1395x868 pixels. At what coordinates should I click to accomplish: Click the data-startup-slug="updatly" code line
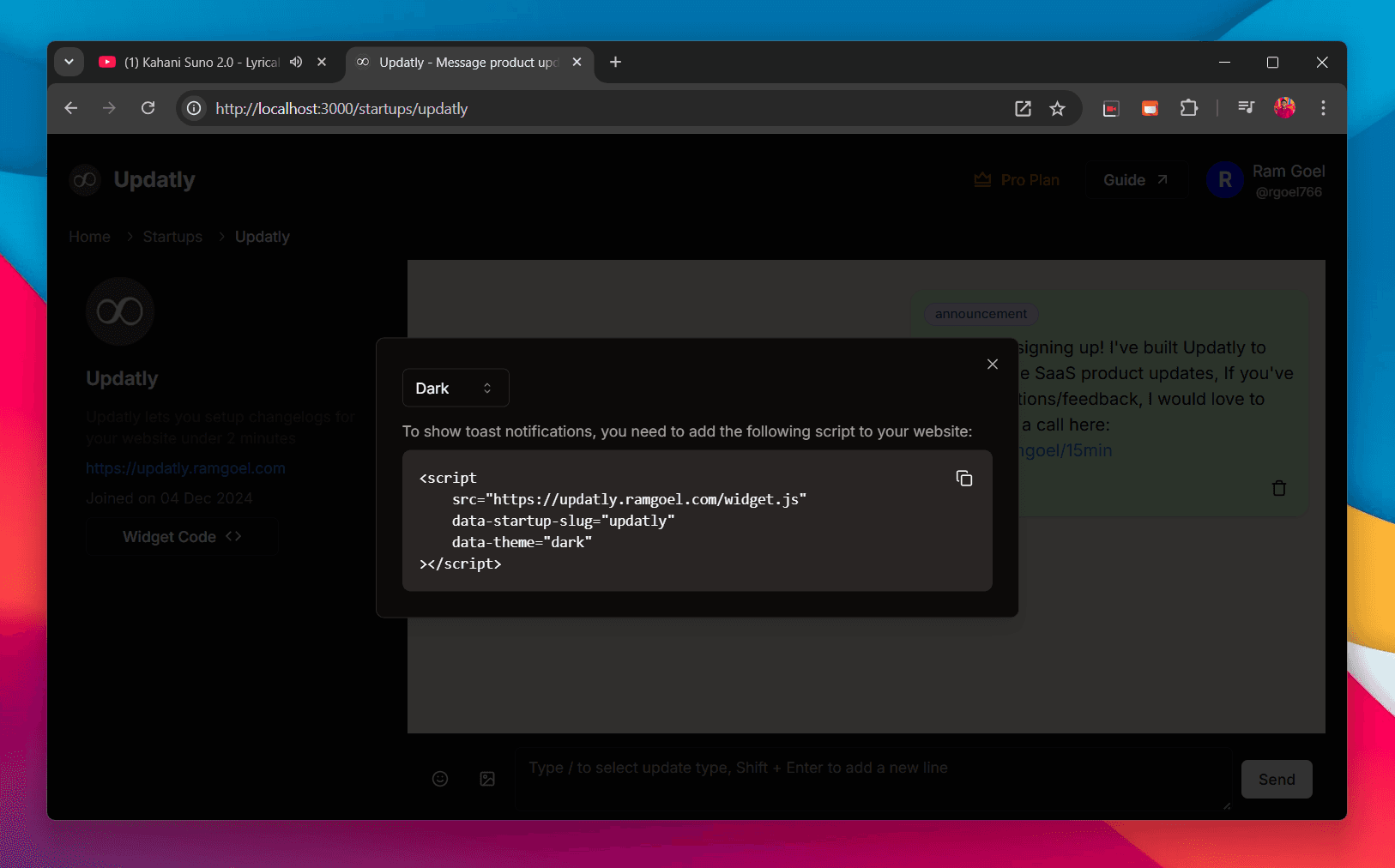coord(563,521)
